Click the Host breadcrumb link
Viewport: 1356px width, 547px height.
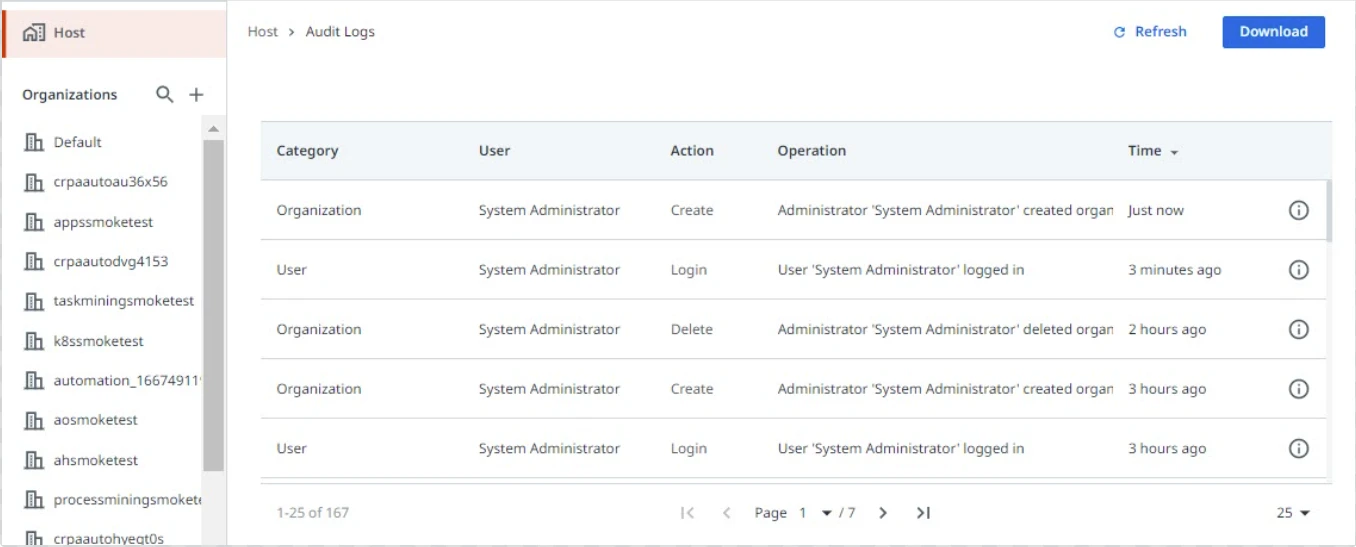click(x=263, y=32)
